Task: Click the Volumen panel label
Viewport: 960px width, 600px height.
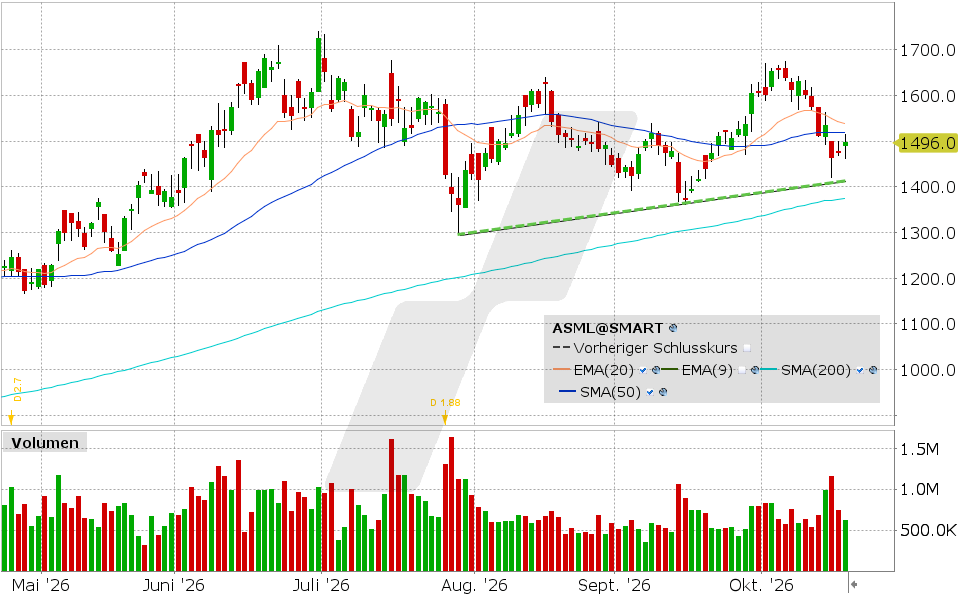Action: point(45,443)
